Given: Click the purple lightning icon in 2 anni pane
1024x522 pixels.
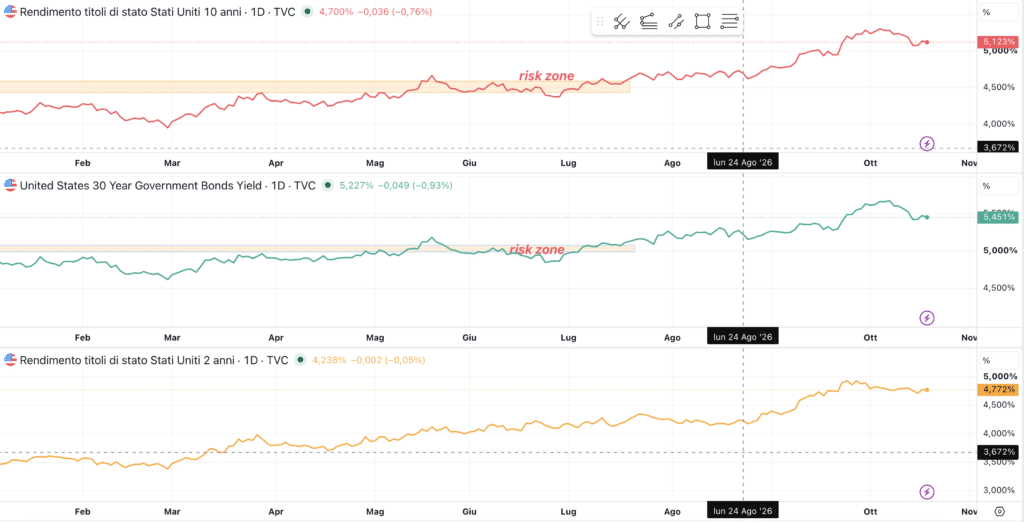Looking at the screenshot, I should click(x=927, y=492).
